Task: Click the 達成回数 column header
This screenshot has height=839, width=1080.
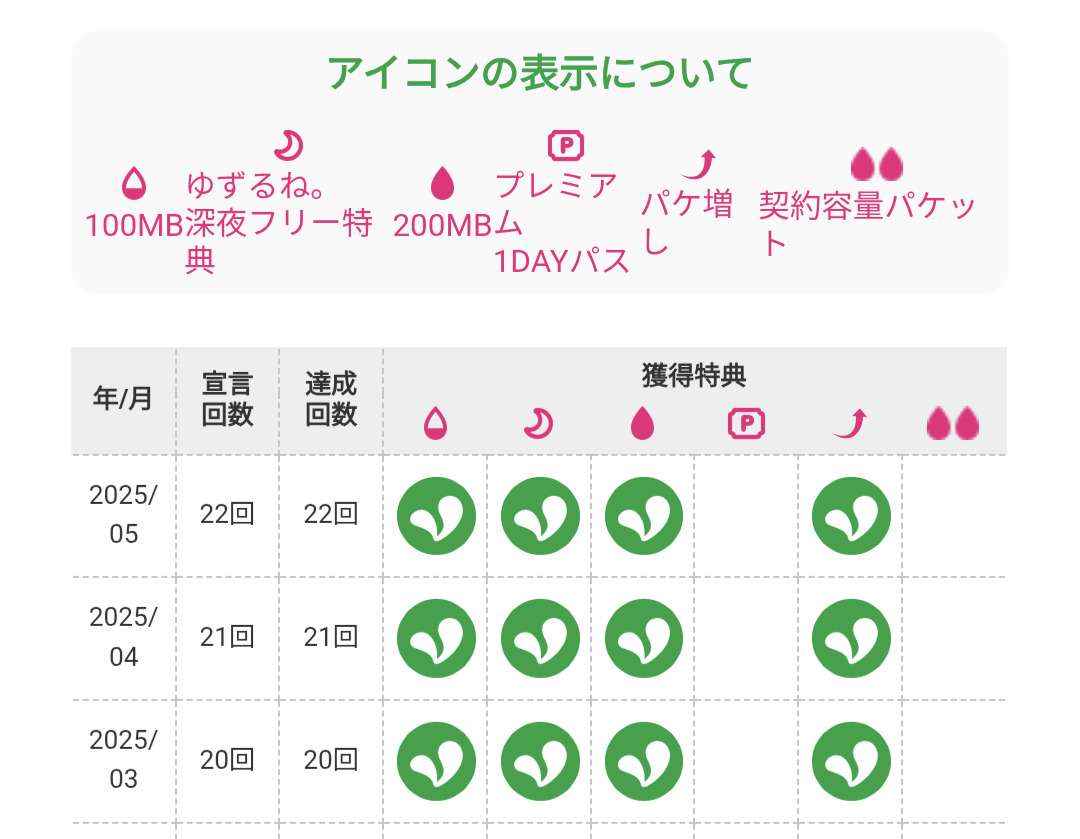Action: pos(331,399)
